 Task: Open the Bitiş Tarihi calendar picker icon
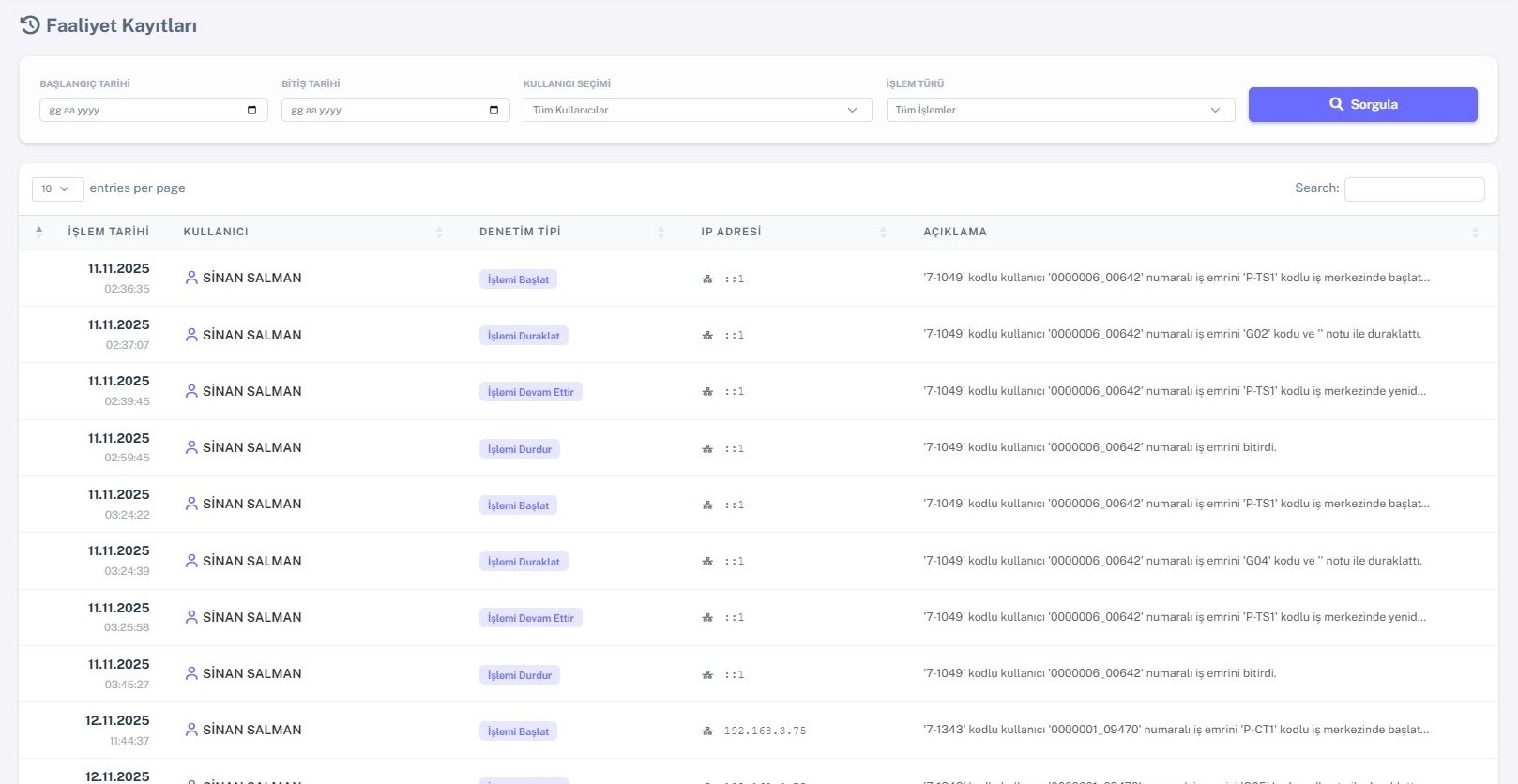coord(493,110)
